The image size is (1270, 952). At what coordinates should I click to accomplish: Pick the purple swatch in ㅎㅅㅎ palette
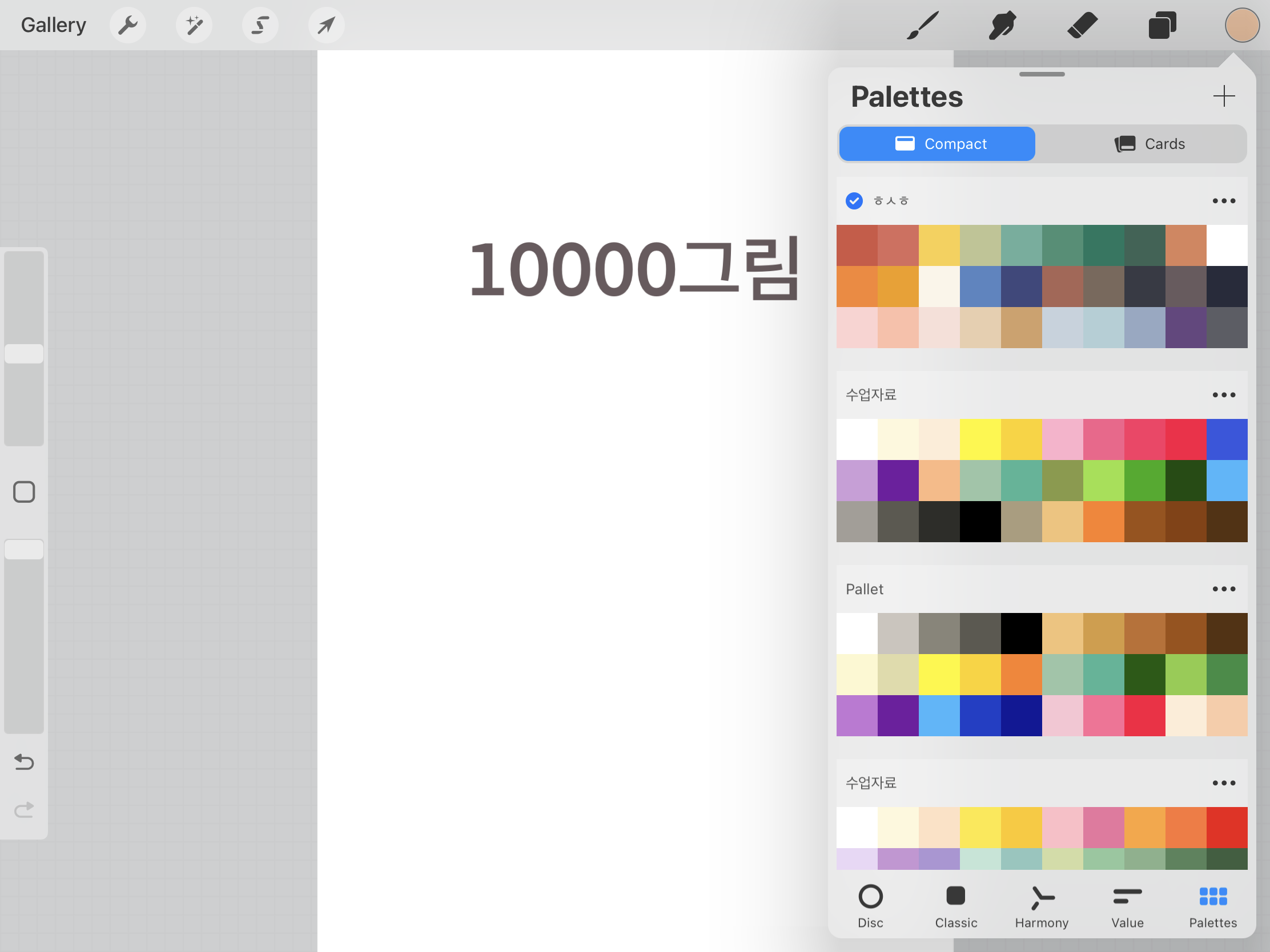tap(1185, 328)
